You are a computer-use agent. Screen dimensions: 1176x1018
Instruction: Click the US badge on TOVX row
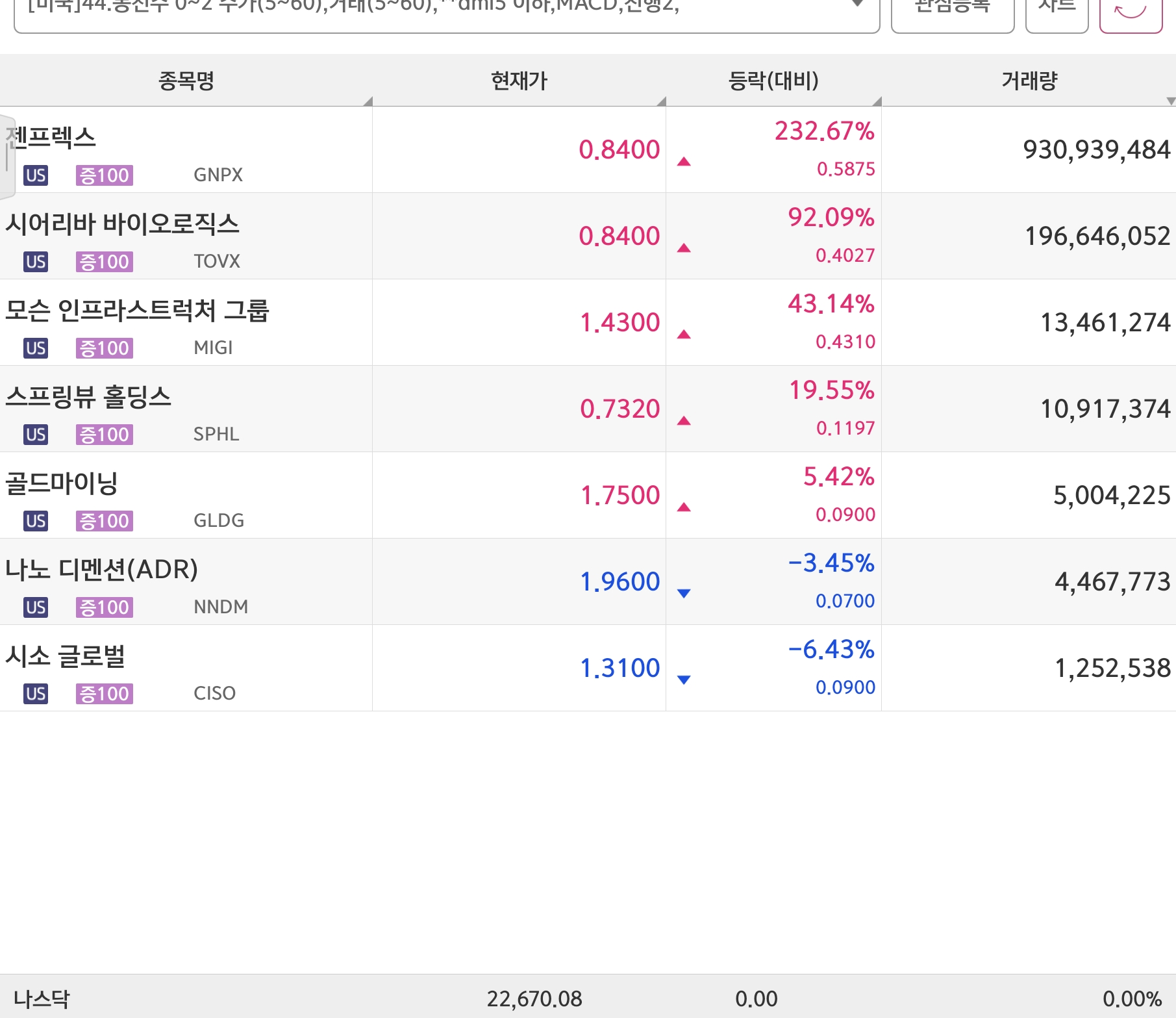pyautogui.click(x=36, y=262)
